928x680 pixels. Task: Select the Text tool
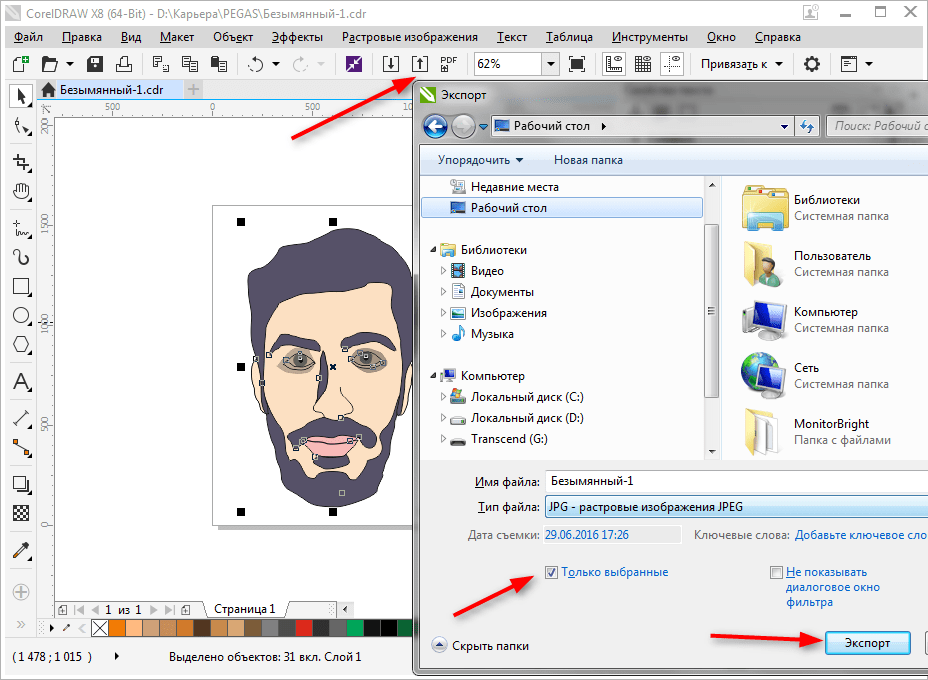pyautogui.click(x=20, y=382)
